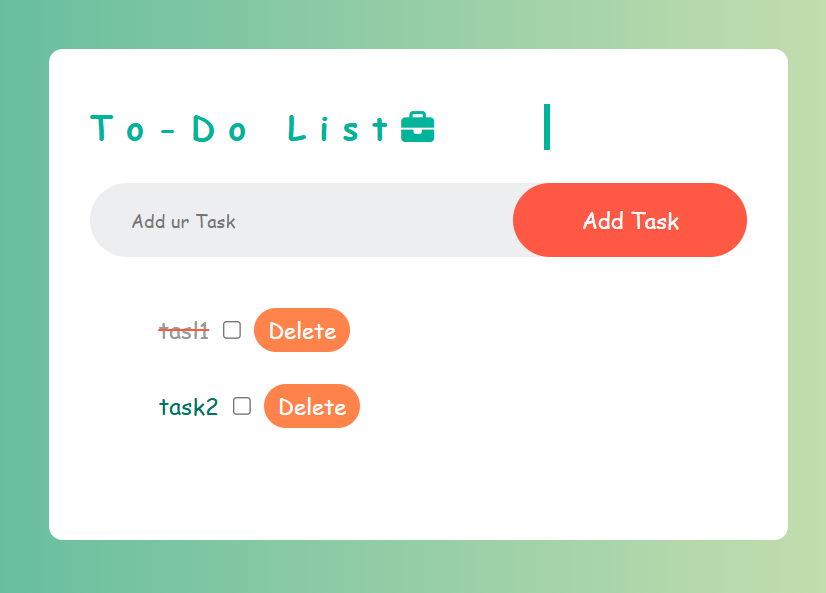Uncheck the checkbox next to tasl1
Screen dimensions: 826x593
click(232, 330)
